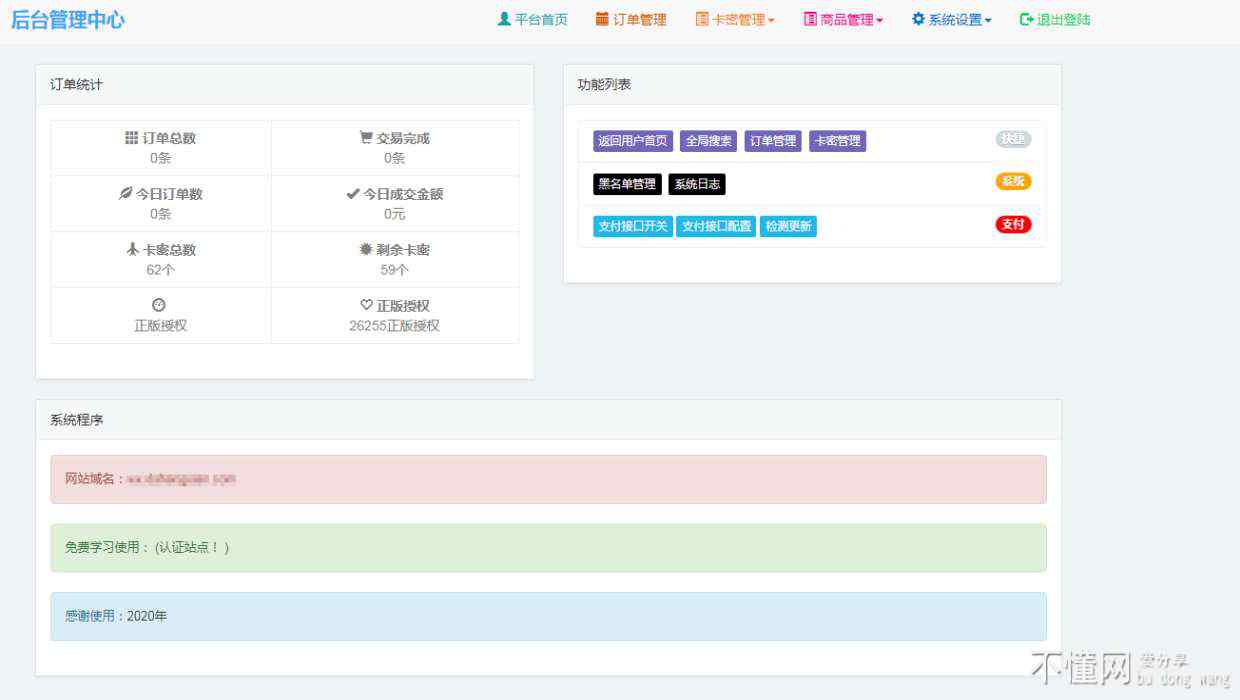Viewport: 1240px width, 700px height.
Task: Click the 26255正版授权 text
Action: click(394, 326)
